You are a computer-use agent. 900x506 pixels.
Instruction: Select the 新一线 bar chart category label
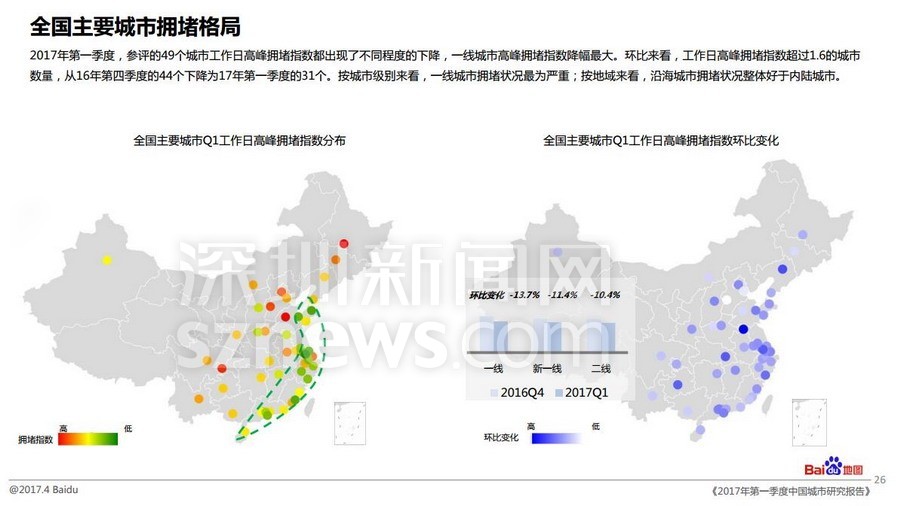(x=547, y=368)
